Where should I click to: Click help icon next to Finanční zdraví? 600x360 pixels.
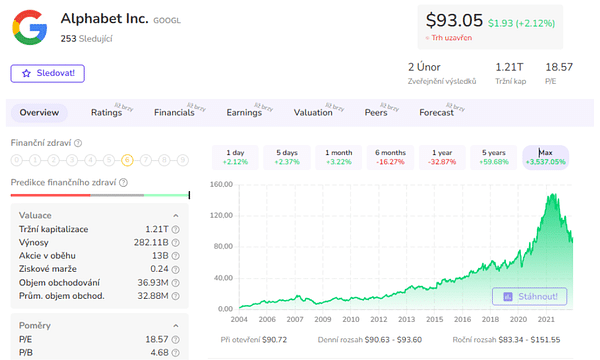point(78,143)
